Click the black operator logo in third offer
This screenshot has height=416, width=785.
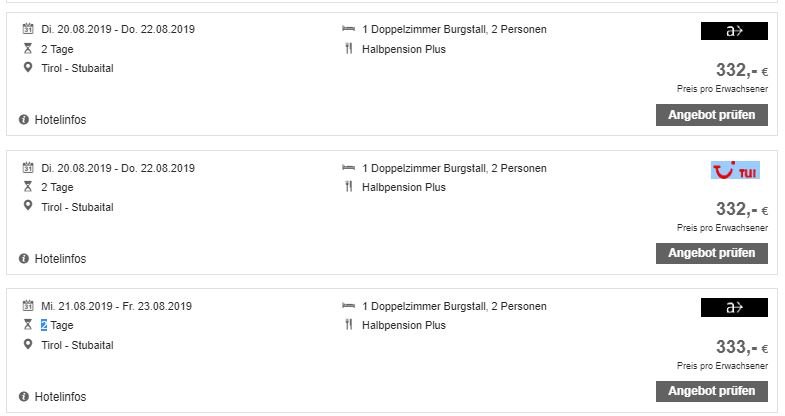pos(734,307)
